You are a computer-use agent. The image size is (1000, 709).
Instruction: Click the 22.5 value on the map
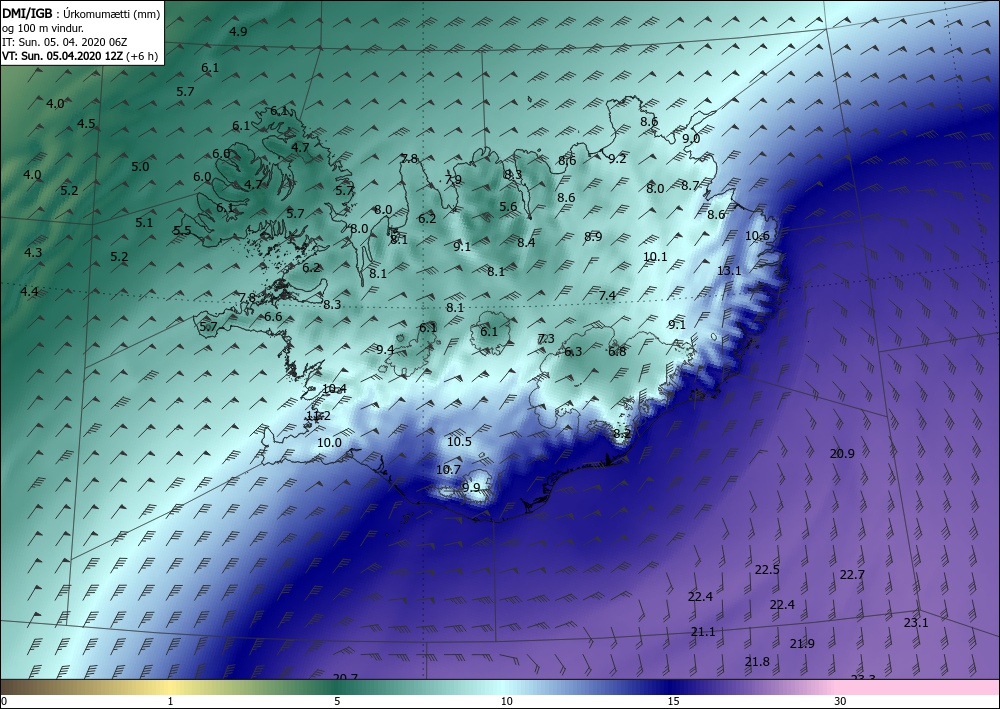[x=767, y=569]
